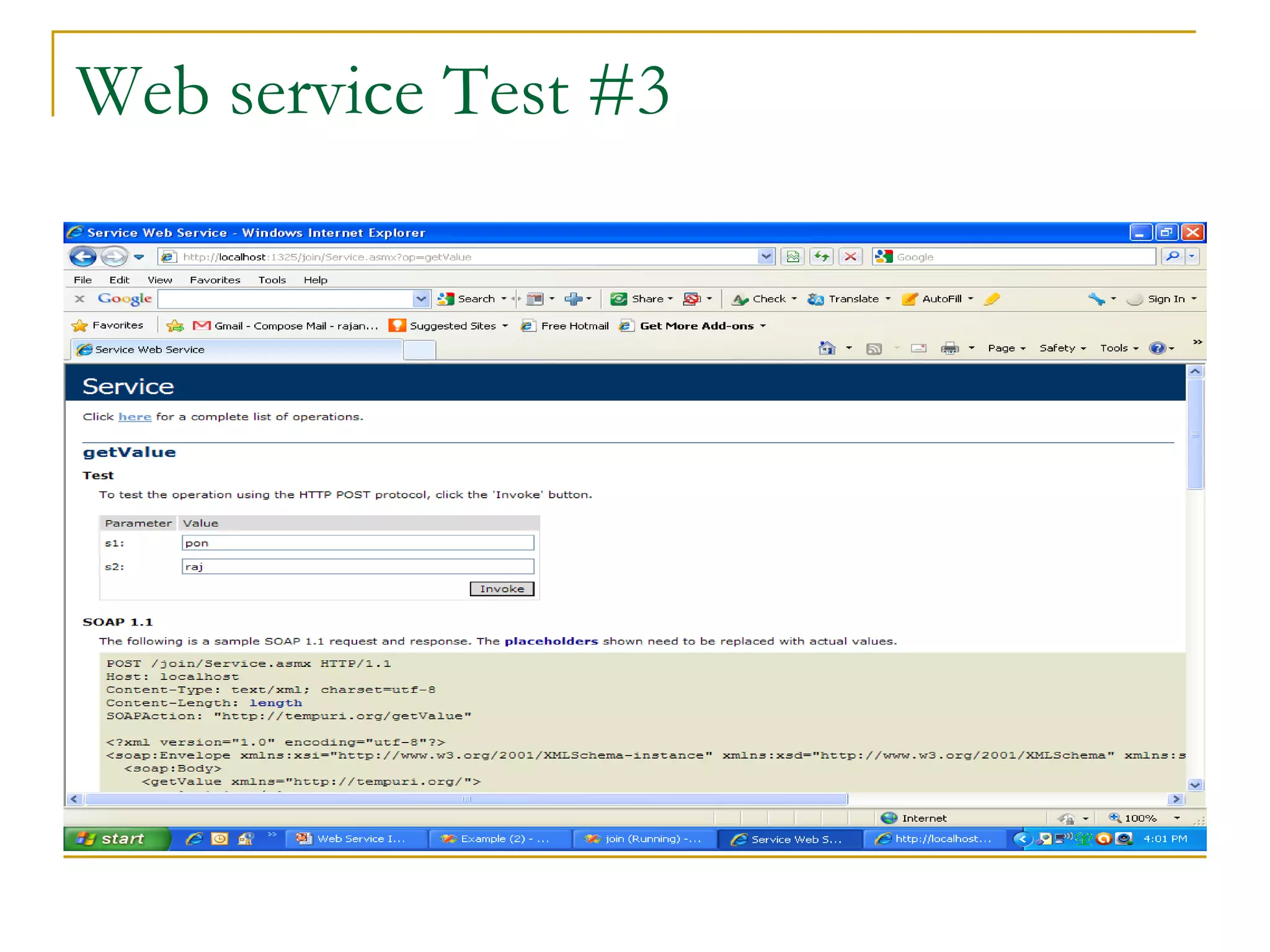Click the vertical scrollbar down arrow
The image size is (1270, 952).
[1195, 785]
